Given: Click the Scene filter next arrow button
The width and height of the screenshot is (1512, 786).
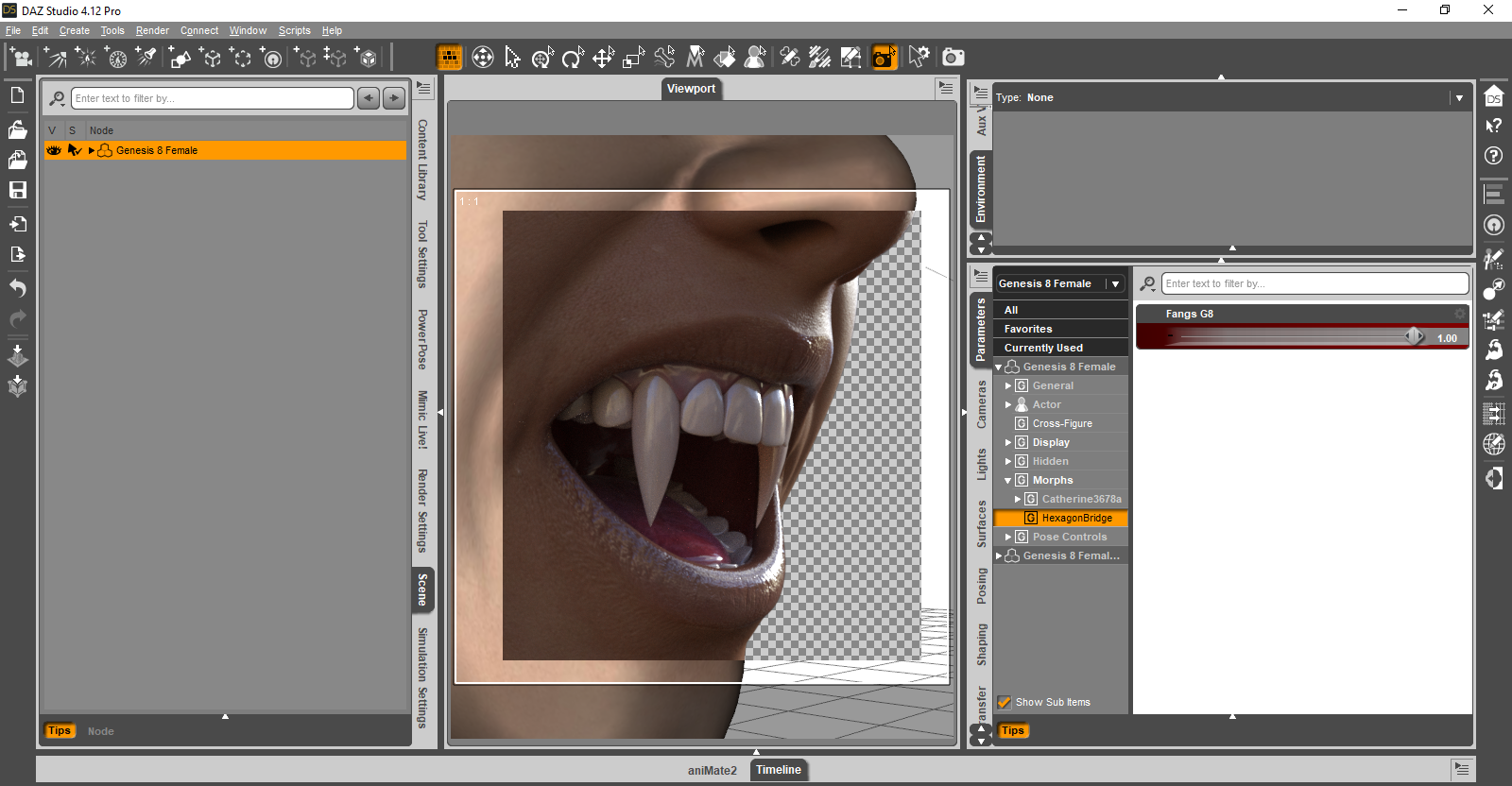Looking at the screenshot, I should coord(394,98).
